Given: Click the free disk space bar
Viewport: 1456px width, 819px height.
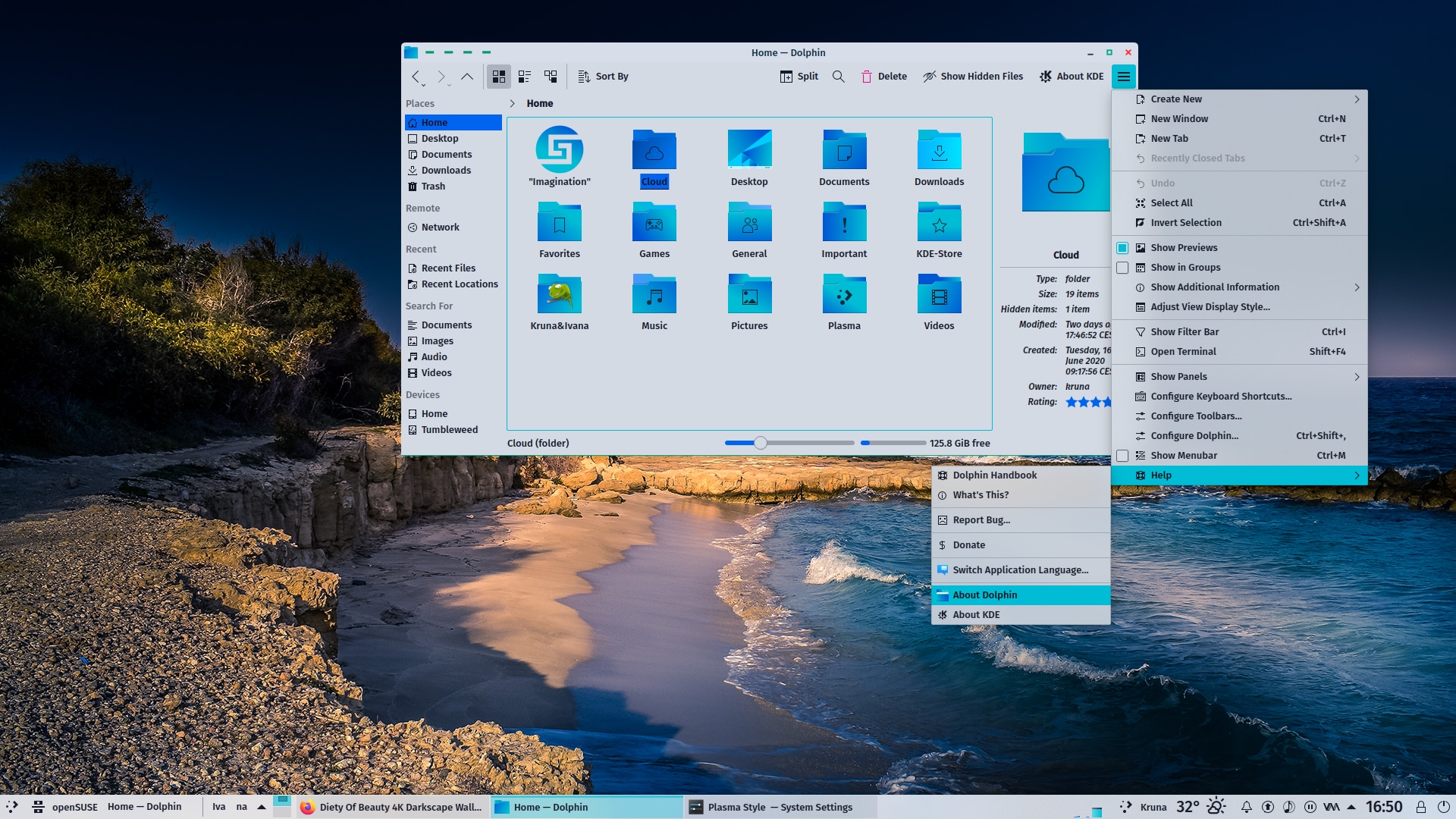Looking at the screenshot, I should pyautogui.click(x=893, y=443).
